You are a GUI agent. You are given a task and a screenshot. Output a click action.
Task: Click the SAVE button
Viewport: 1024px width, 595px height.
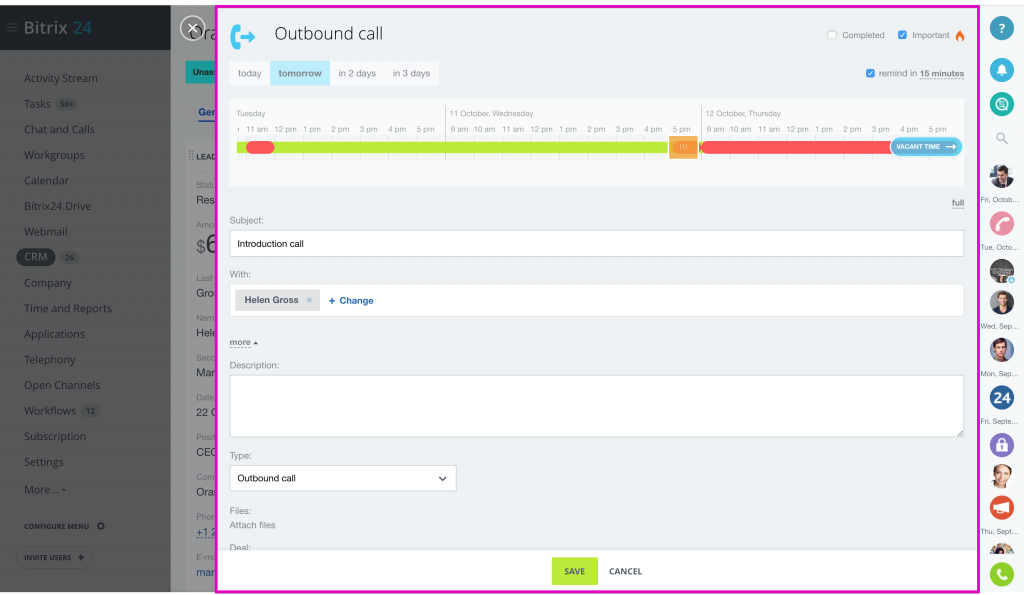(575, 571)
